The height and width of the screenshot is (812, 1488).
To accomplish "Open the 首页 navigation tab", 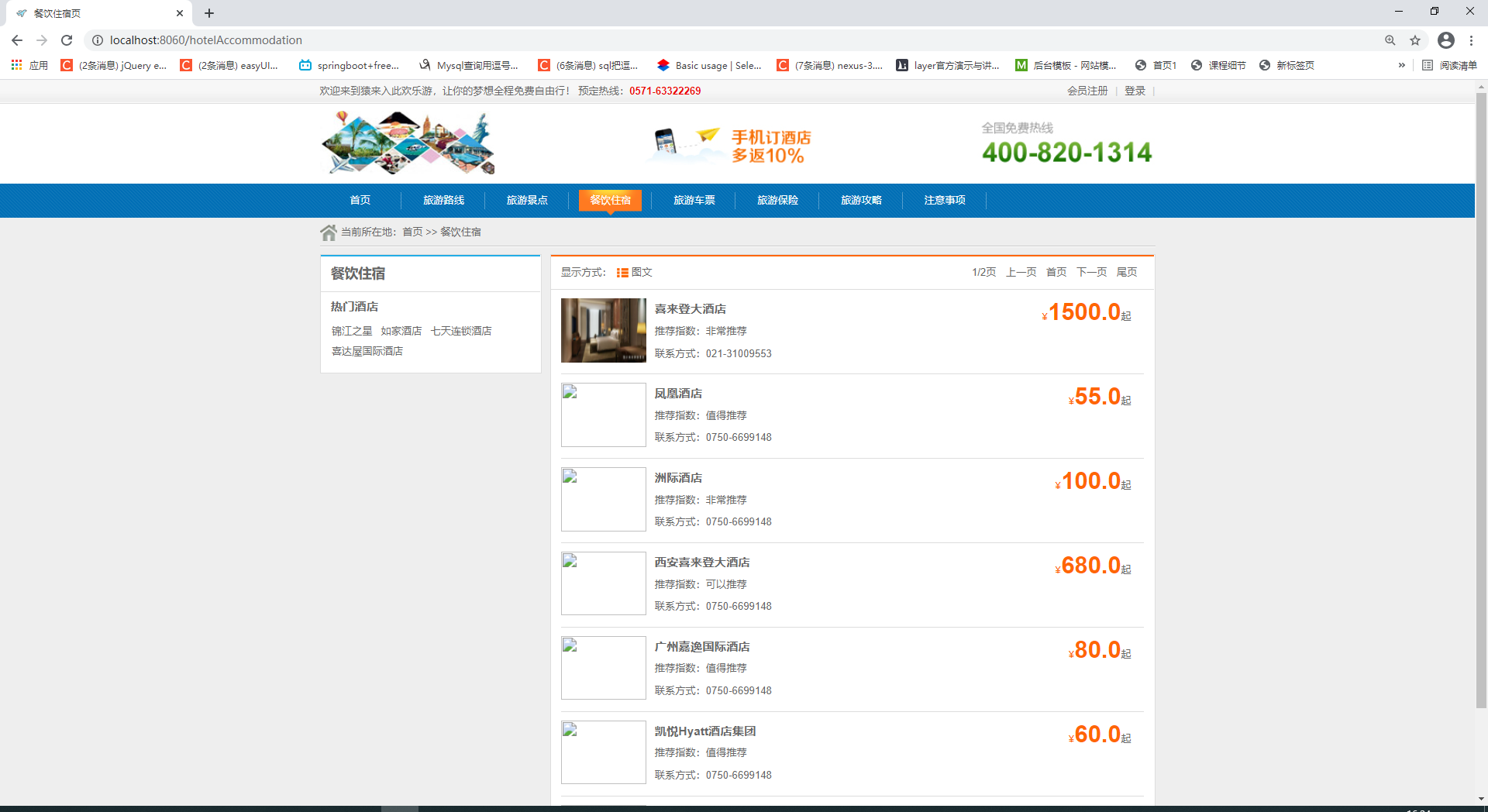I will pyautogui.click(x=360, y=200).
